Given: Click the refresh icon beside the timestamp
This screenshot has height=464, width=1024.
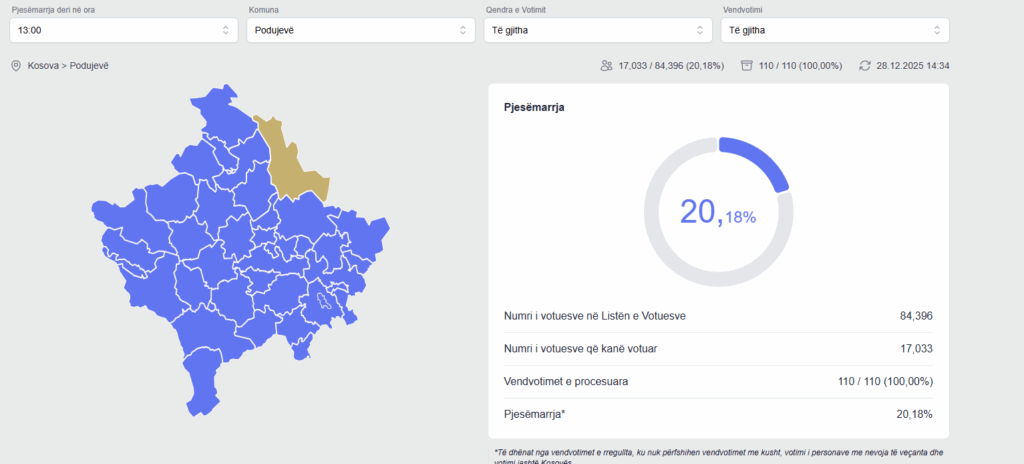Looking at the screenshot, I should pos(865,66).
